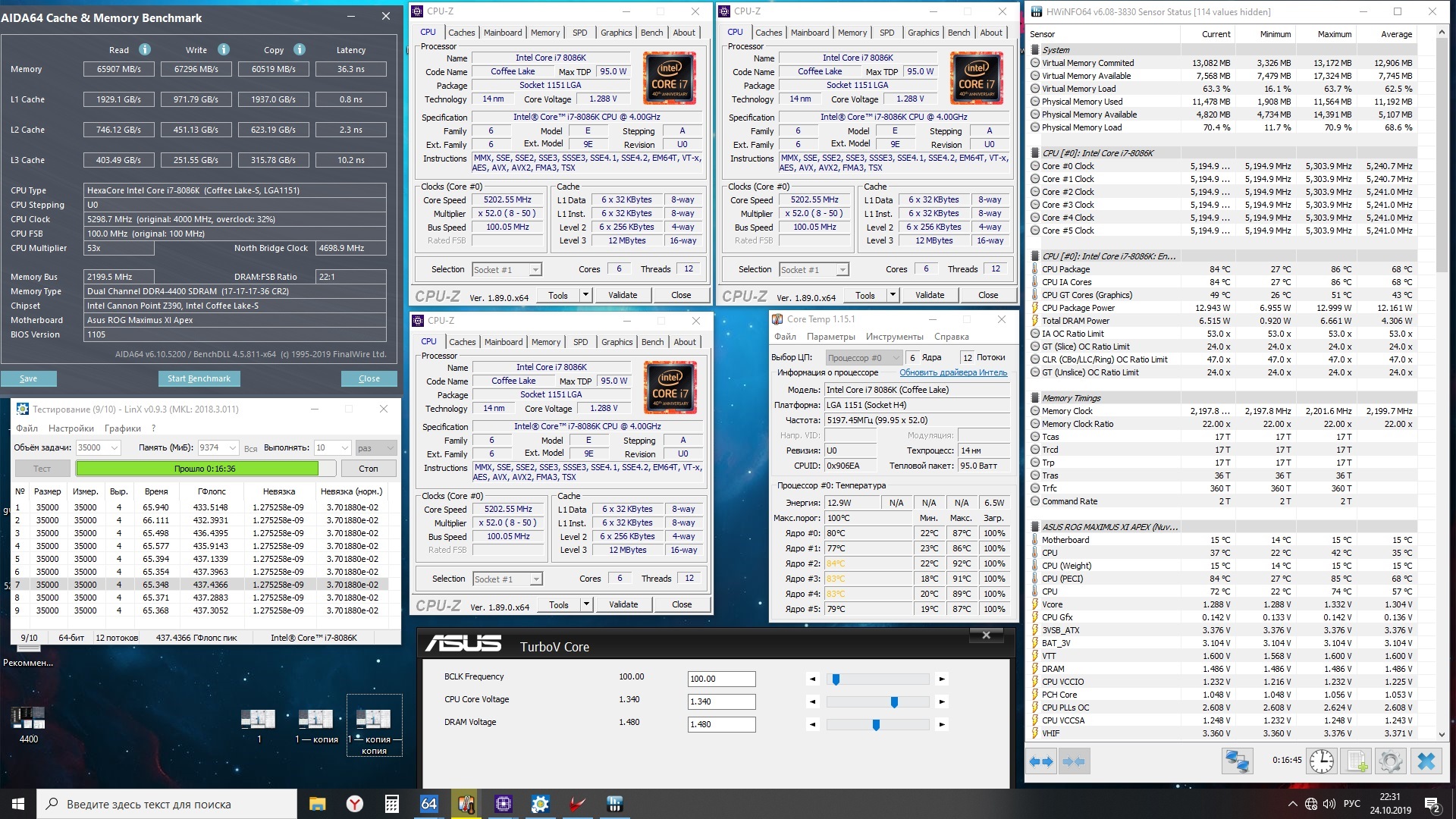Screen dimensions: 1456x819
Task: Open Yandex Browser from taskbar
Action: (x=354, y=804)
